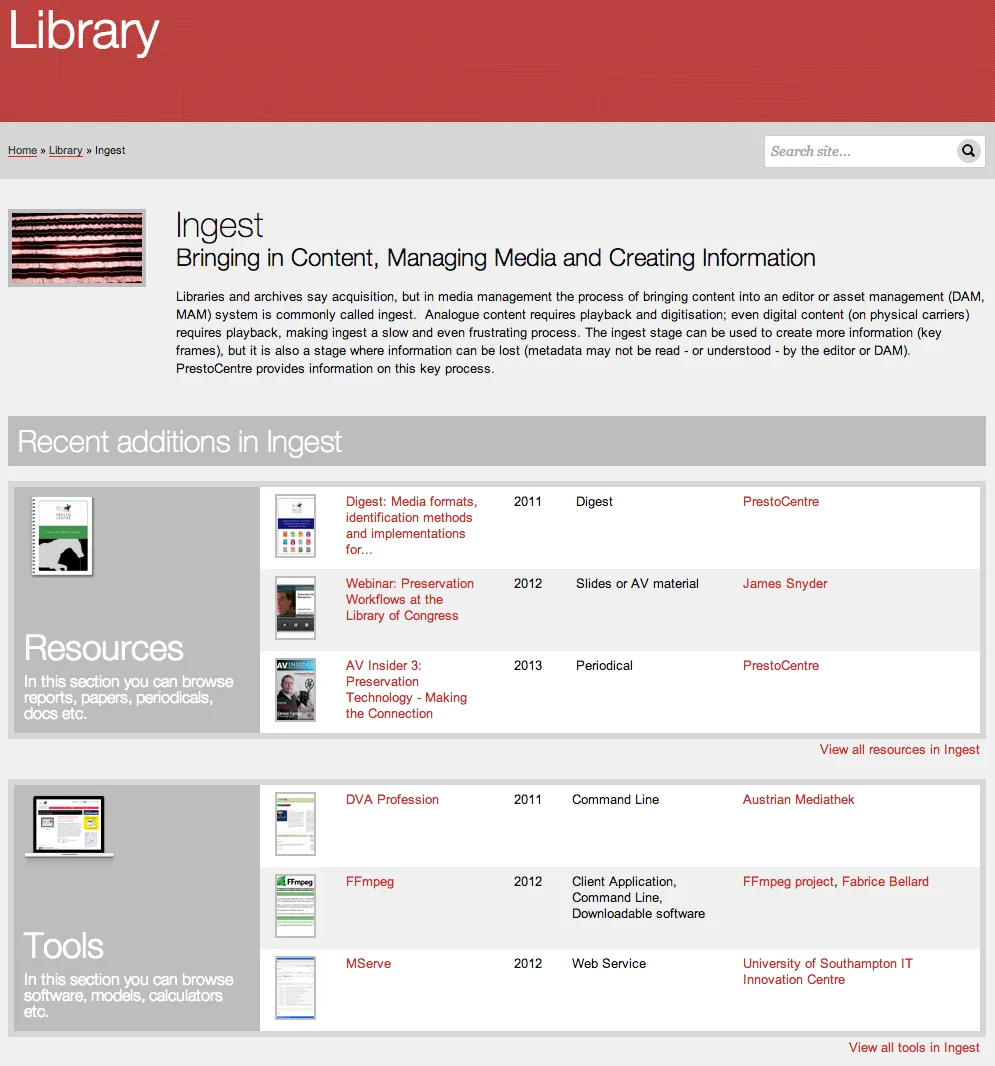The height and width of the screenshot is (1066, 995).
Task: Open the Resources section booklet icon
Action: (63, 536)
